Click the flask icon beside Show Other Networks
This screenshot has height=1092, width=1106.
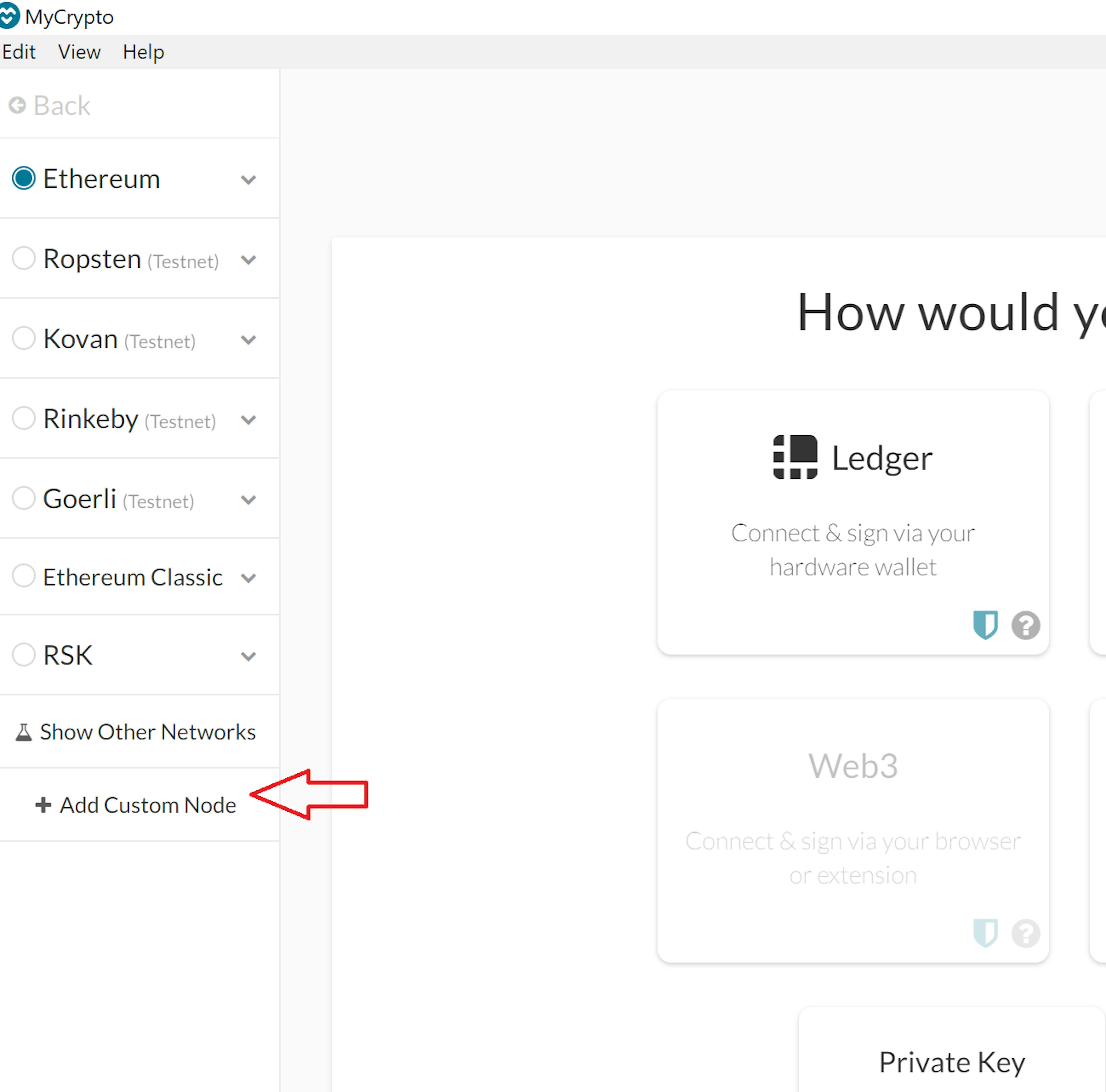point(23,732)
